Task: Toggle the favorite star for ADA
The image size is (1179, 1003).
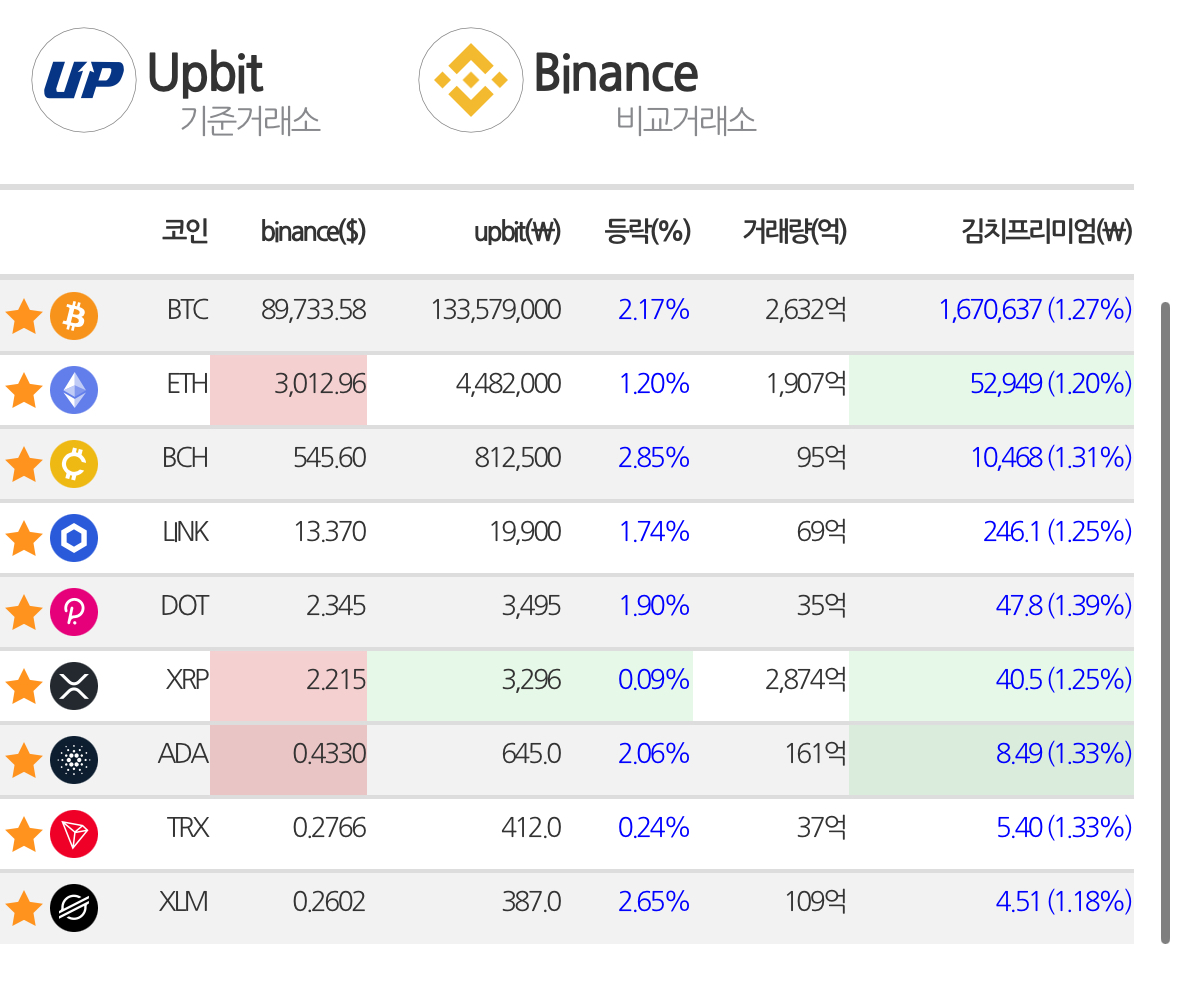Action: pos(24,760)
